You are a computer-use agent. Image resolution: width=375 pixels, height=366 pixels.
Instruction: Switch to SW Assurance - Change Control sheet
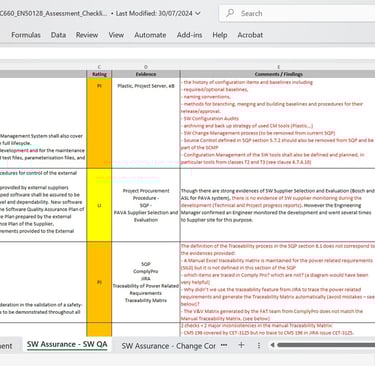(x=168, y=346)
